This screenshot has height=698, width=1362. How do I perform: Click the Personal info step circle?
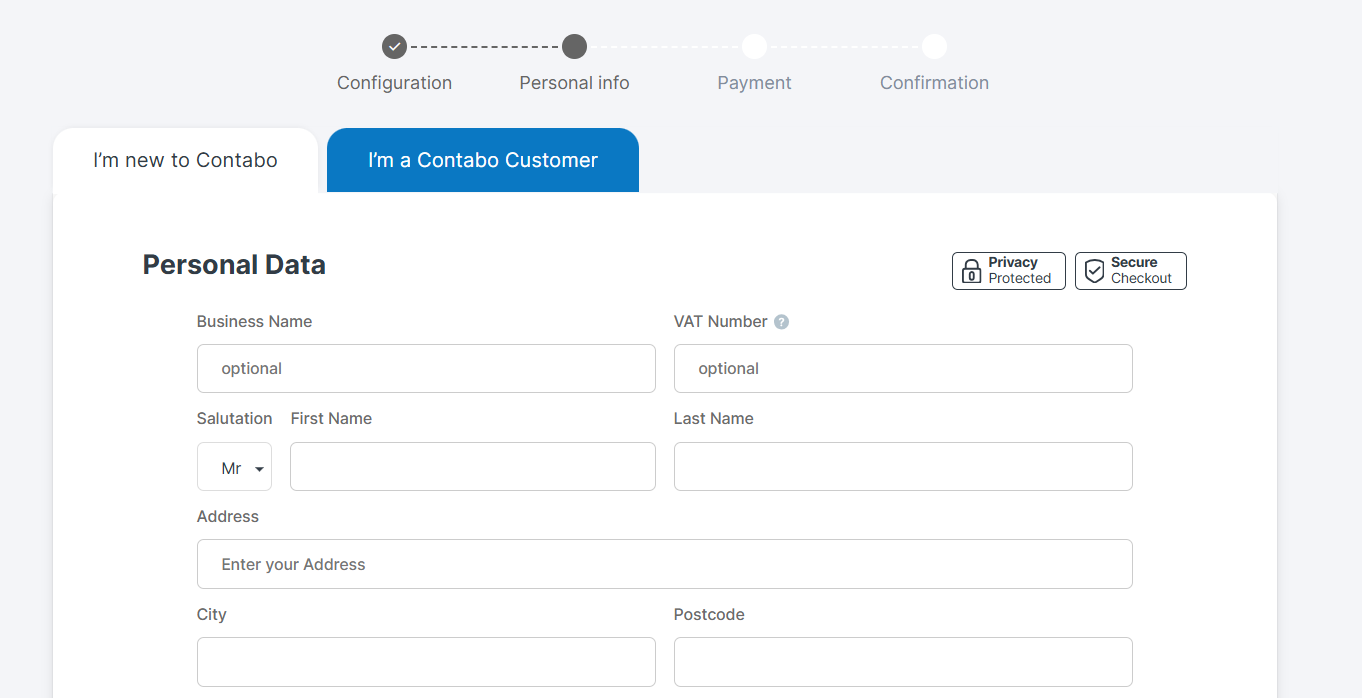pyautogui.click(x=574, y=46)
